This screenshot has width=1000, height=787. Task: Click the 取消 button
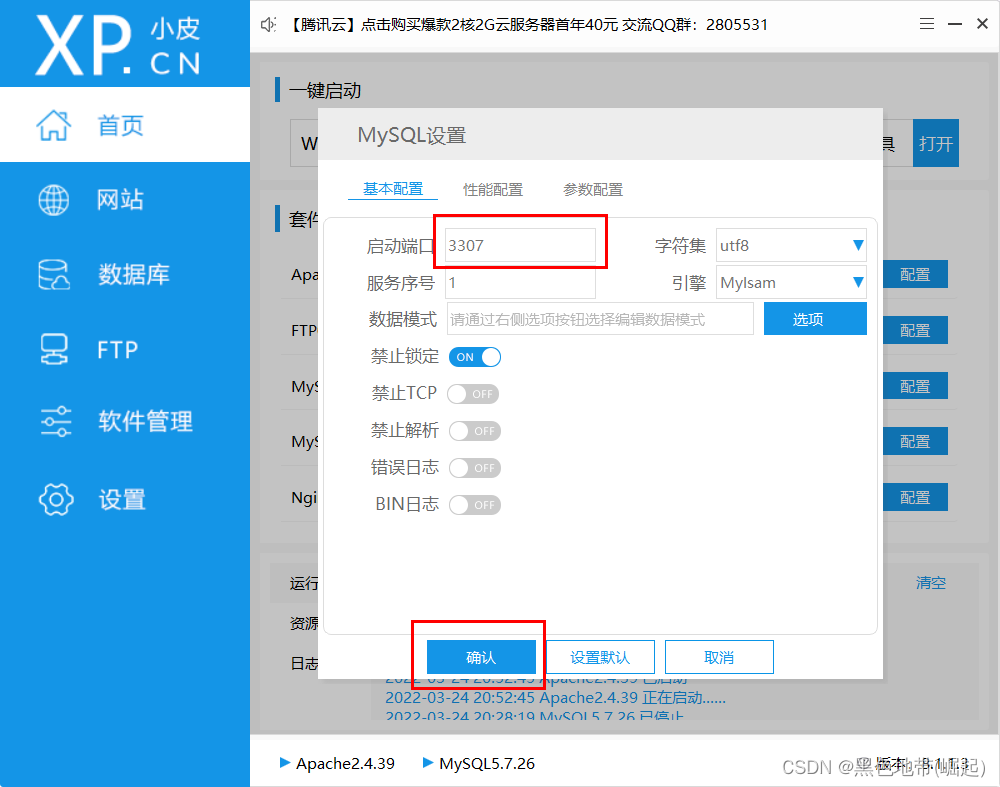[x=719, y=657]
